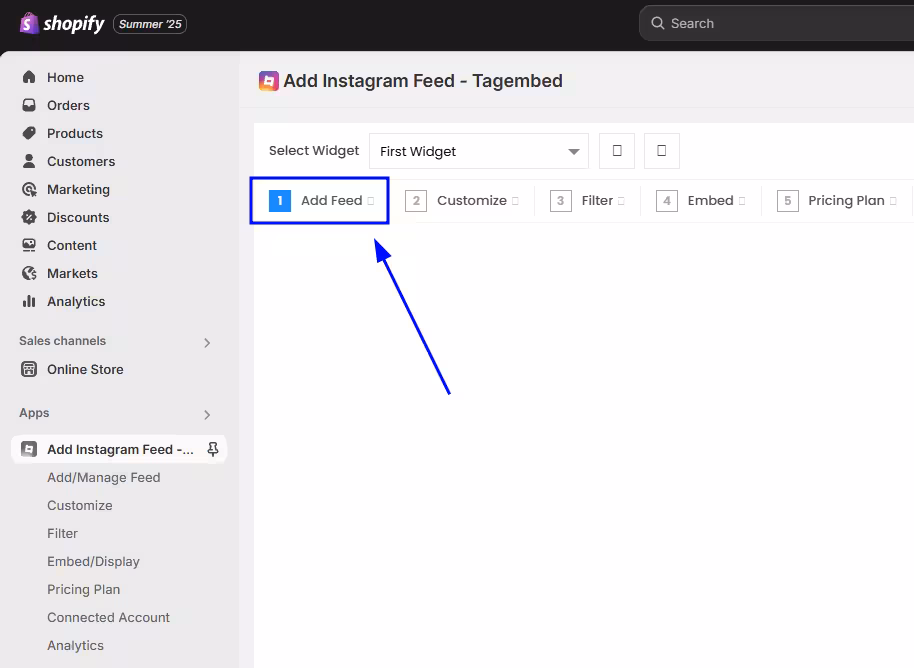Expand Sales channels chevron

click(x=207, y=343)
